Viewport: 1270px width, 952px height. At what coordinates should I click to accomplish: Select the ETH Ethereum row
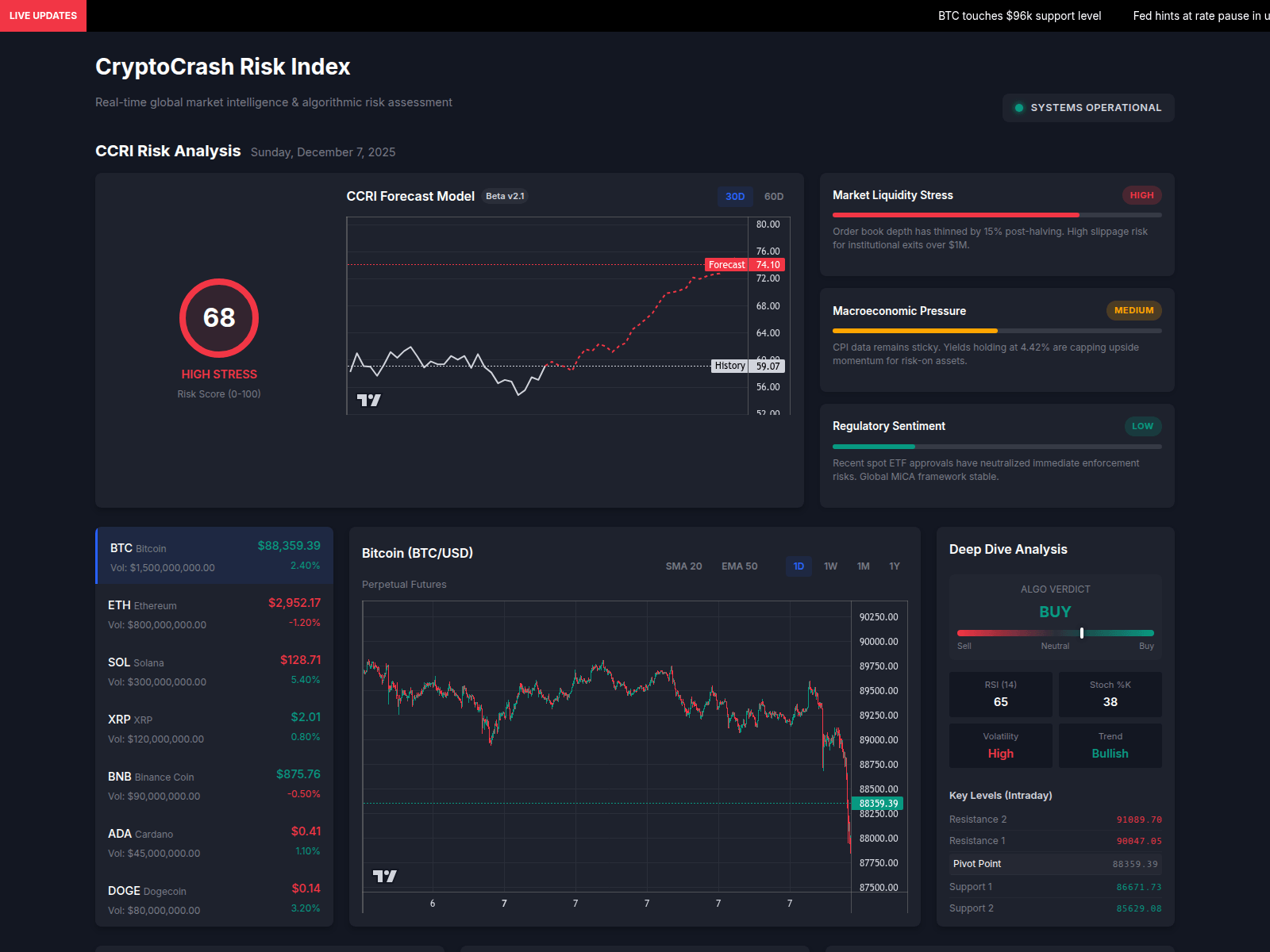(214, 612)
